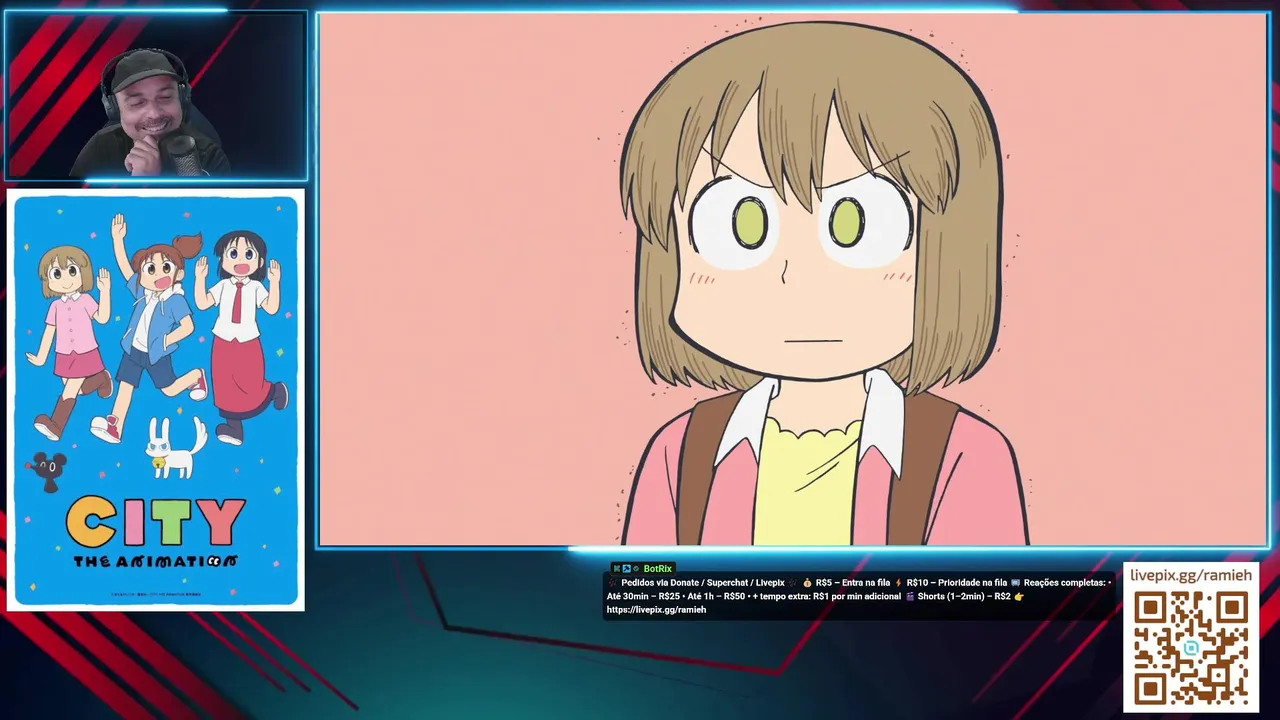Click the 'R$10 – Prioridade na fila' text
This screenshot has height=720, width=1280.
pos(956,583)
